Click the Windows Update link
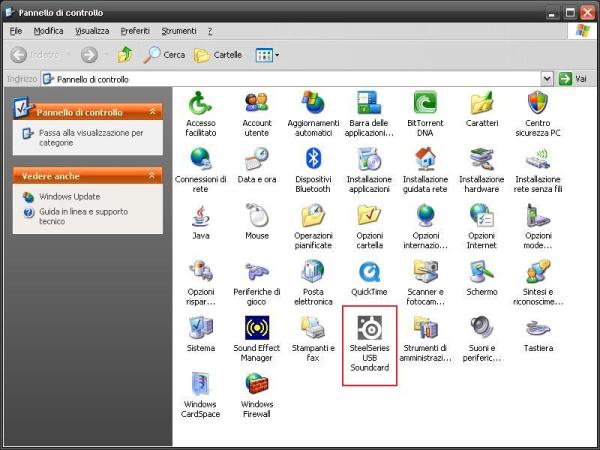The width and height of the screenshot is (600, 450). click(69, 196)
